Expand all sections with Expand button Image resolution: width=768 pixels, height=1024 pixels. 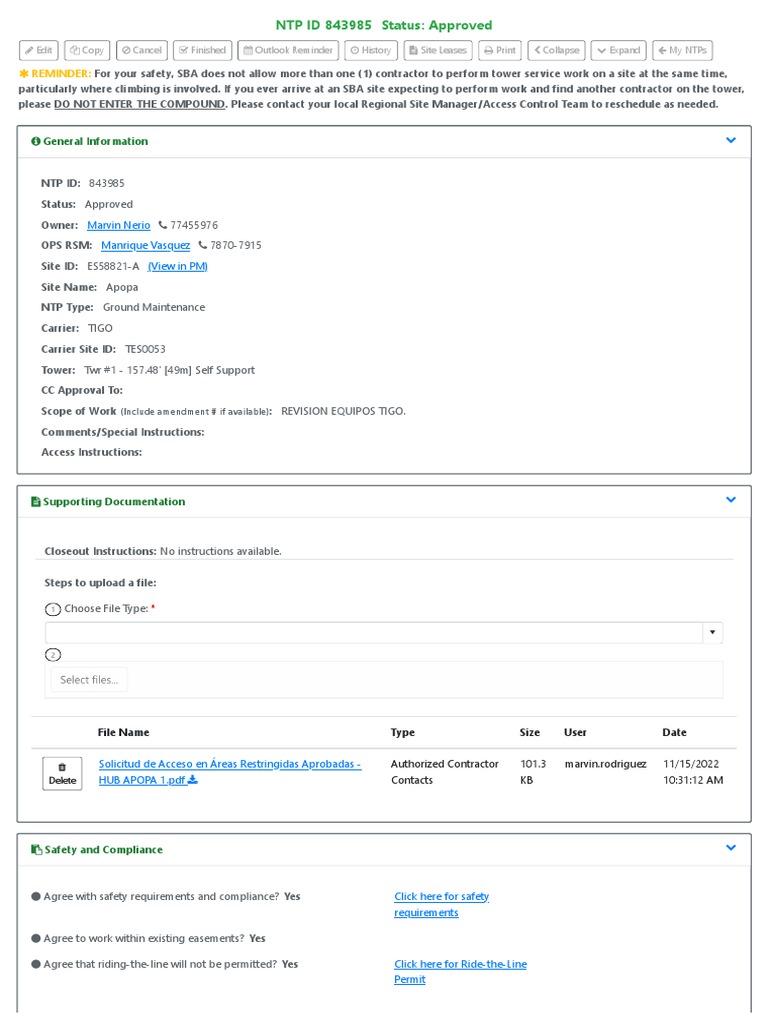pyautogui.click(x=619, y=50)
